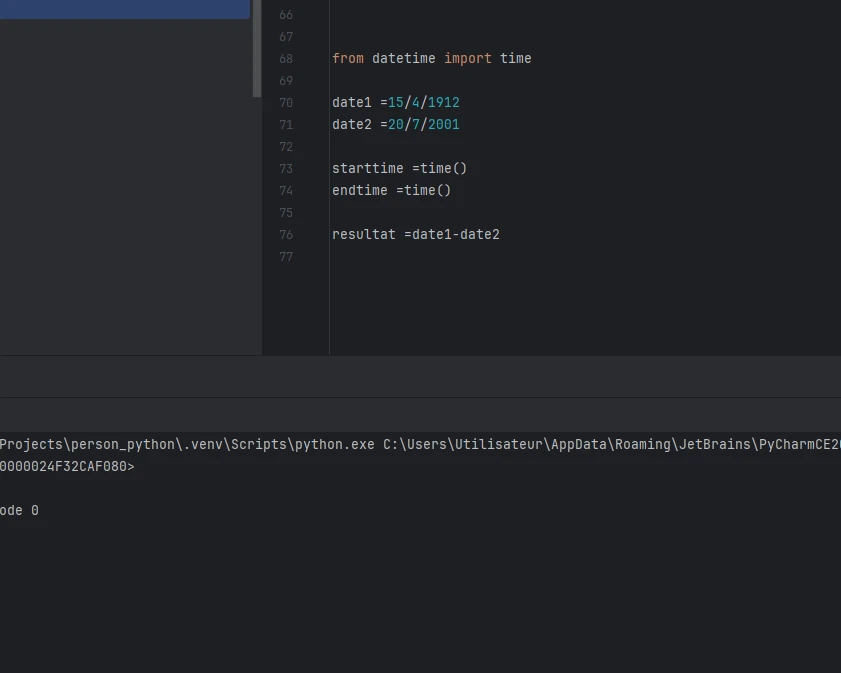Click the project panel vertical scrollbar
The image size is (841, 673).
point(257,48)
